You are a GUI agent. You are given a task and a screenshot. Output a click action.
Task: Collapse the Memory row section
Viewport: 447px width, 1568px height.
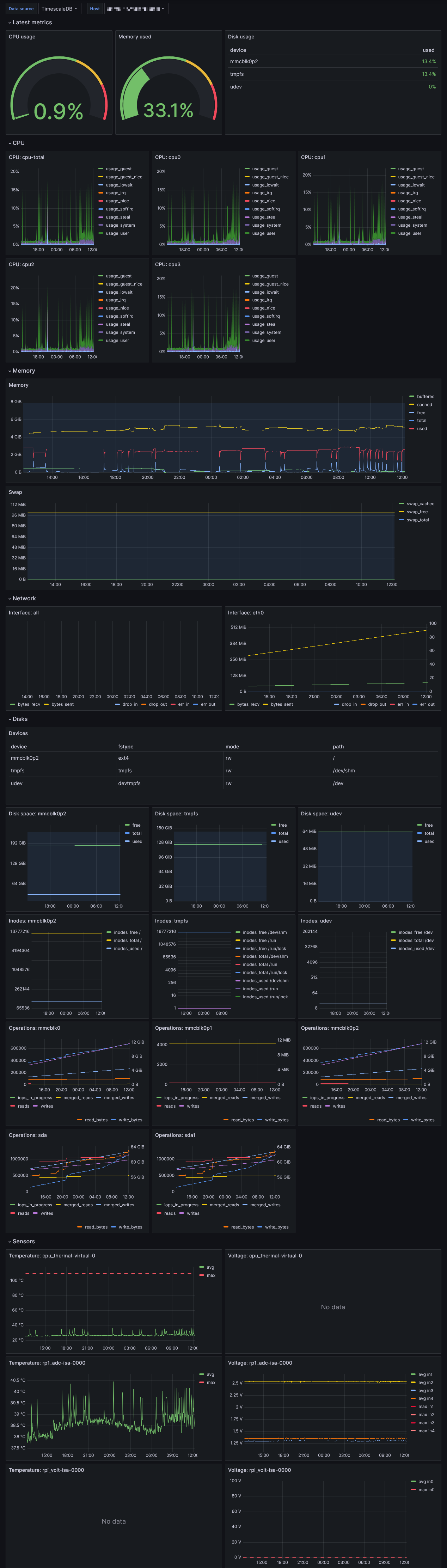[x=22, y=371]
